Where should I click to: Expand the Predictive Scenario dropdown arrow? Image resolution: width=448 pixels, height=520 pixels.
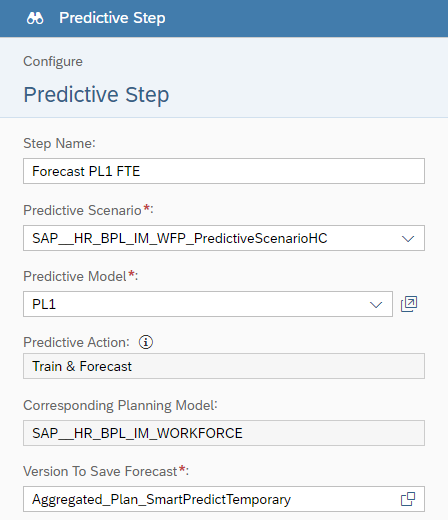click(x=408, y=238)
